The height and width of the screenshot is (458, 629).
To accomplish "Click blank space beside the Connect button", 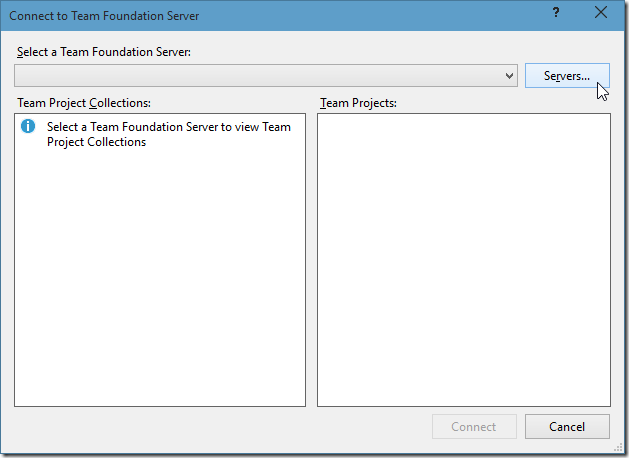I will tap(221, 426).
